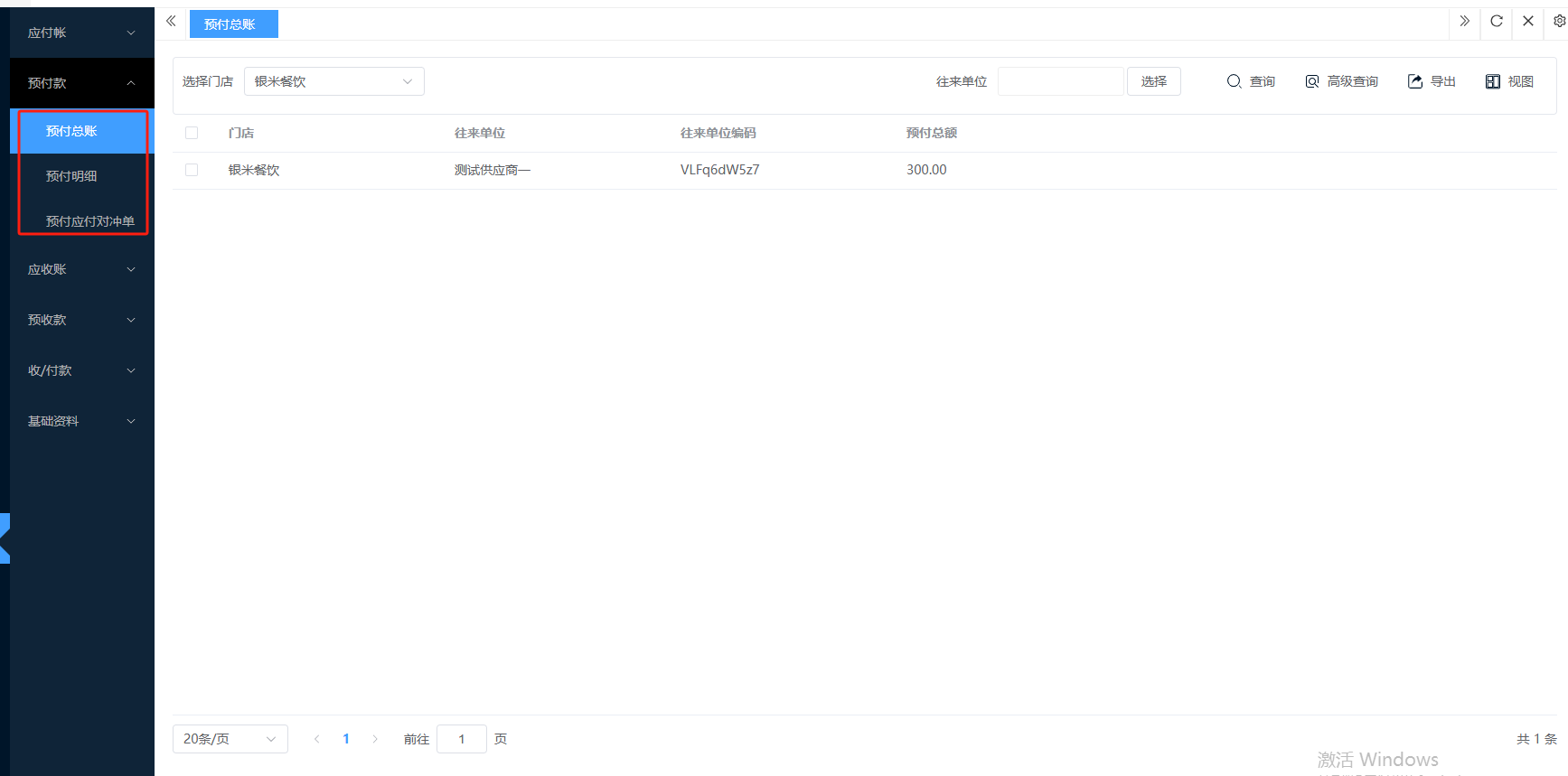
Task: Select 预付明细 in sidebar menu
Action: point(72,176)
